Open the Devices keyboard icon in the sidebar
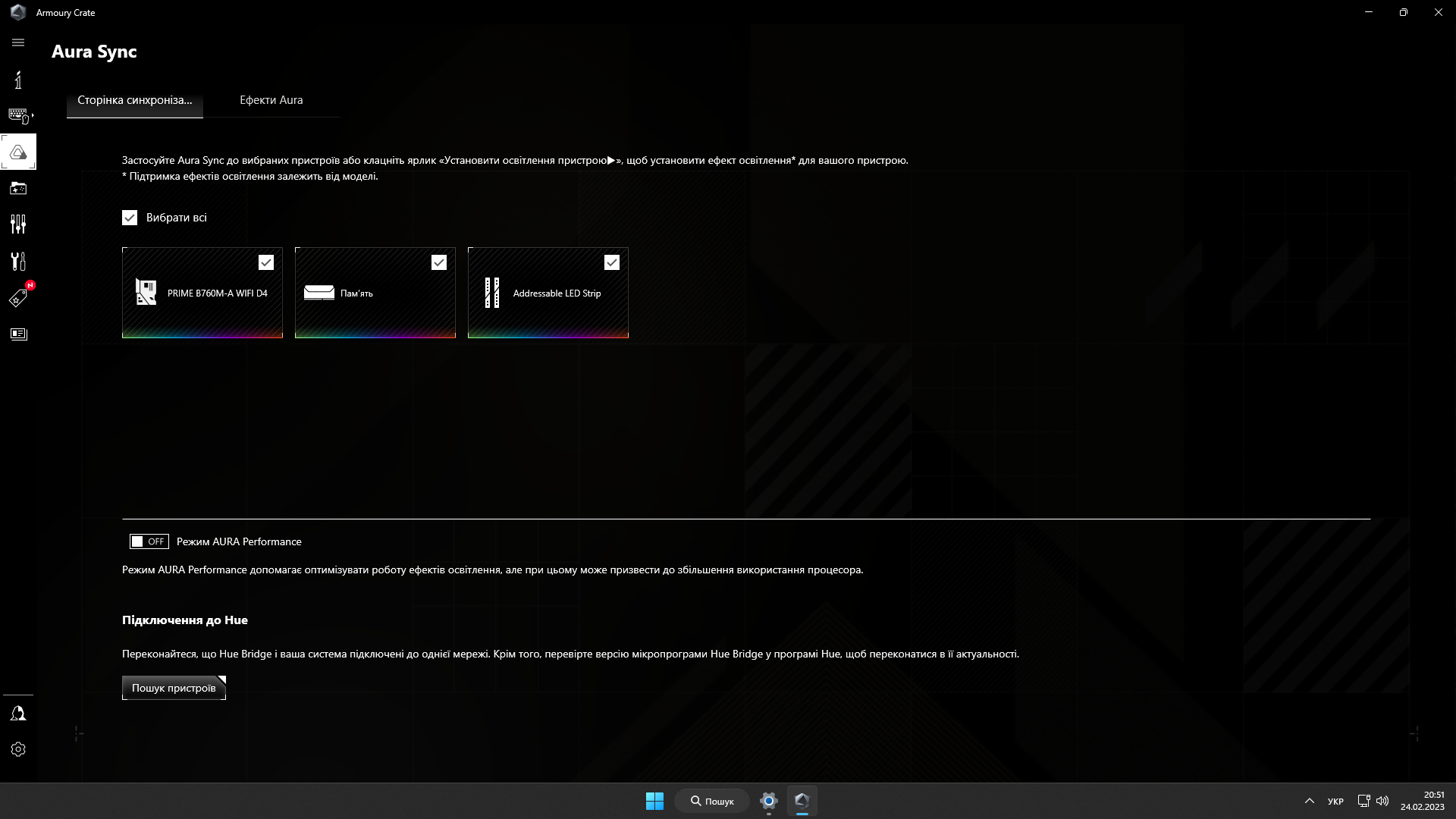This screenshot has height=819, width=1456. (x=17, y=115)
